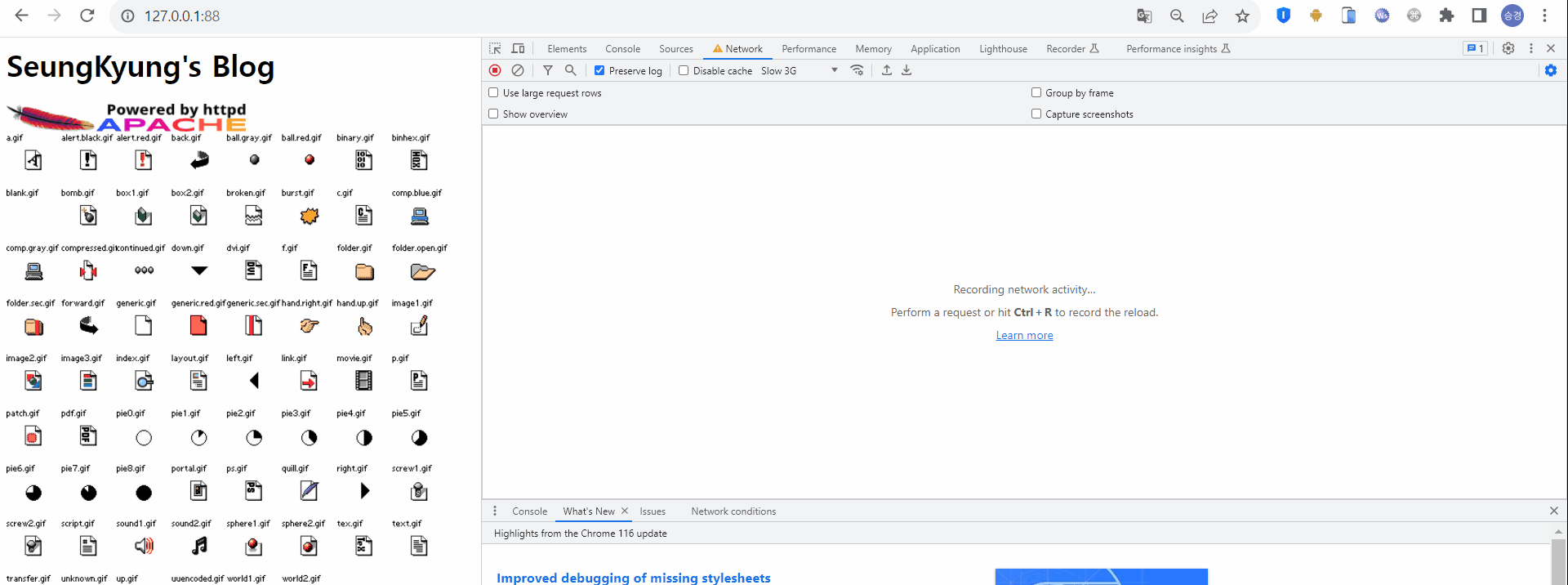Bookmark this page with star icon
The image size is (1568, 585).
tap(1242, 16)
